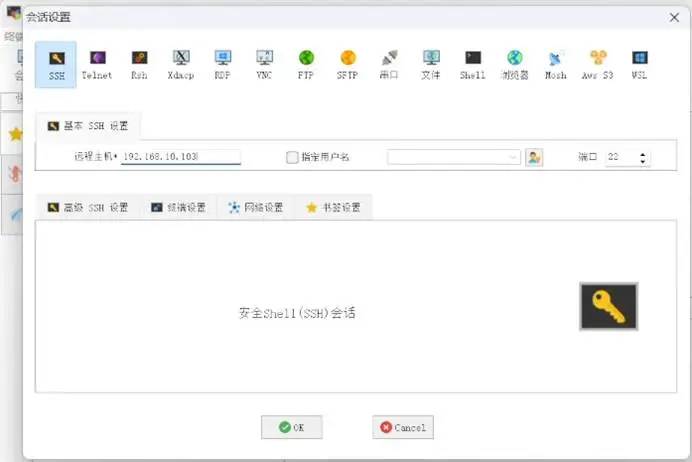This screenshot has width=692, height=462.
Task: Expand the username dropdown list
Action: click(x=514, y=158)
